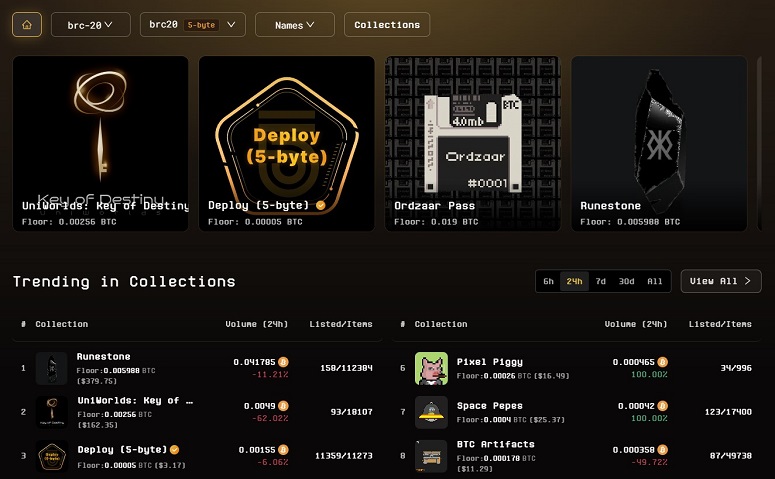Select the 7d time range
Screen dimensions: 775x479
[601, 281]
